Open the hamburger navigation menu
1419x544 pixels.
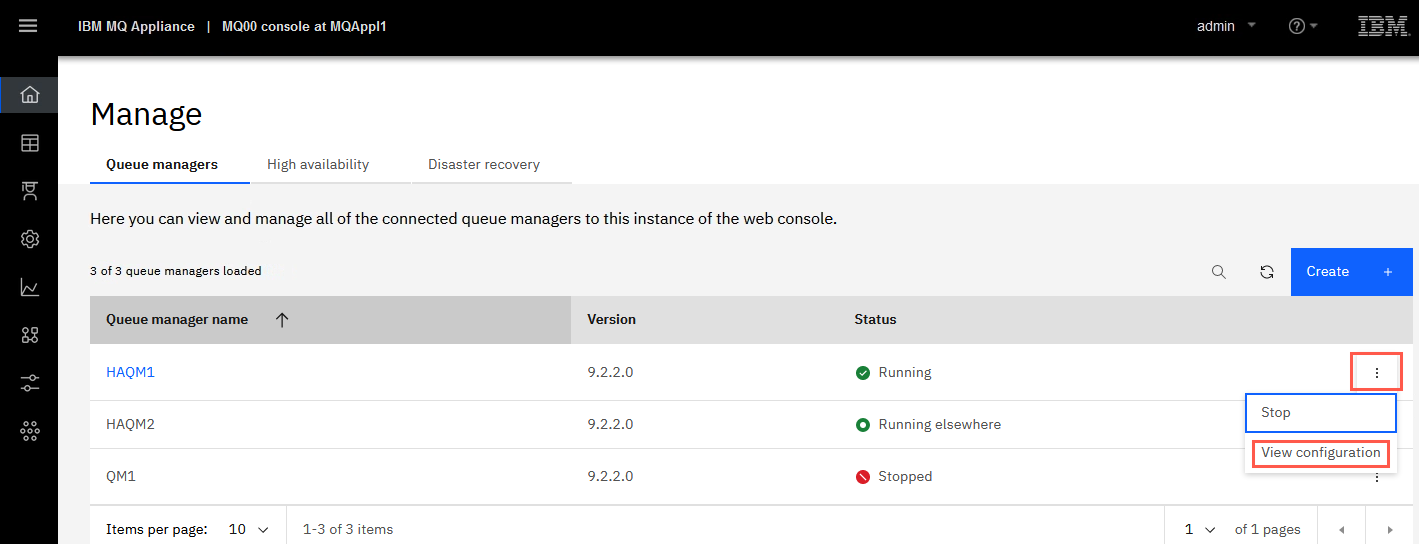point(28,26)
